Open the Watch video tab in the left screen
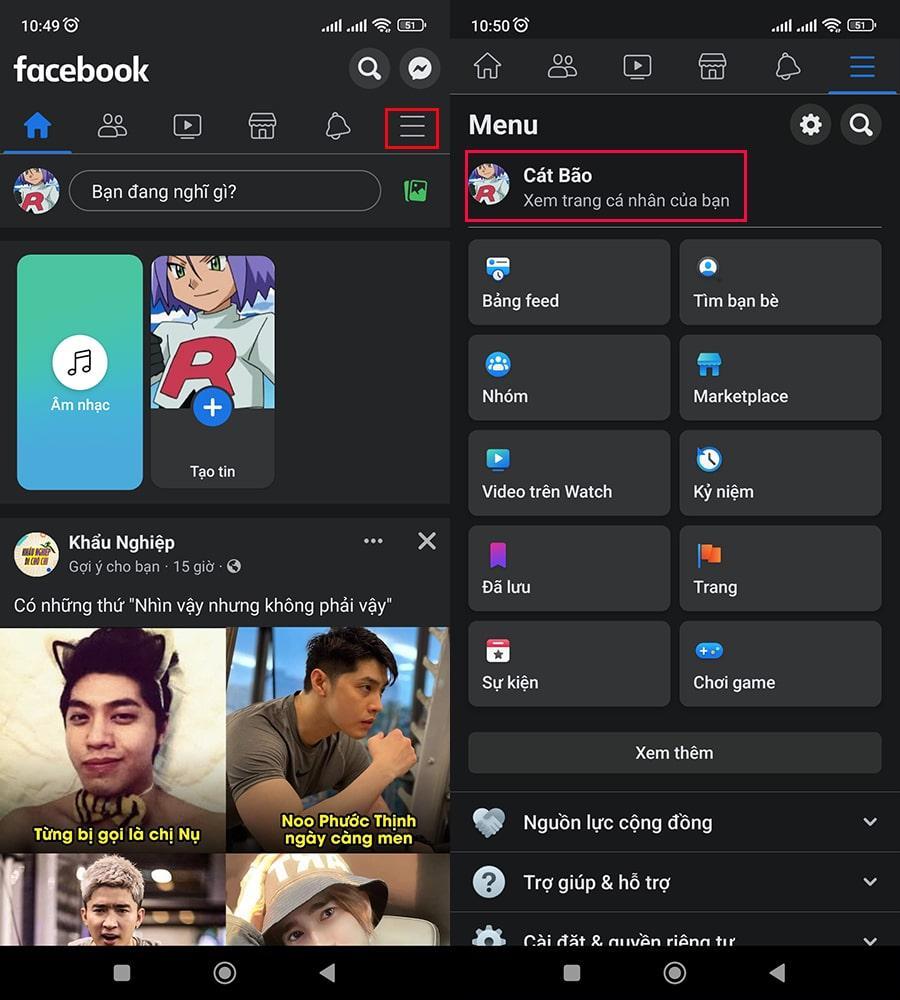The image size is (900, 1000). tap(188, 126)
